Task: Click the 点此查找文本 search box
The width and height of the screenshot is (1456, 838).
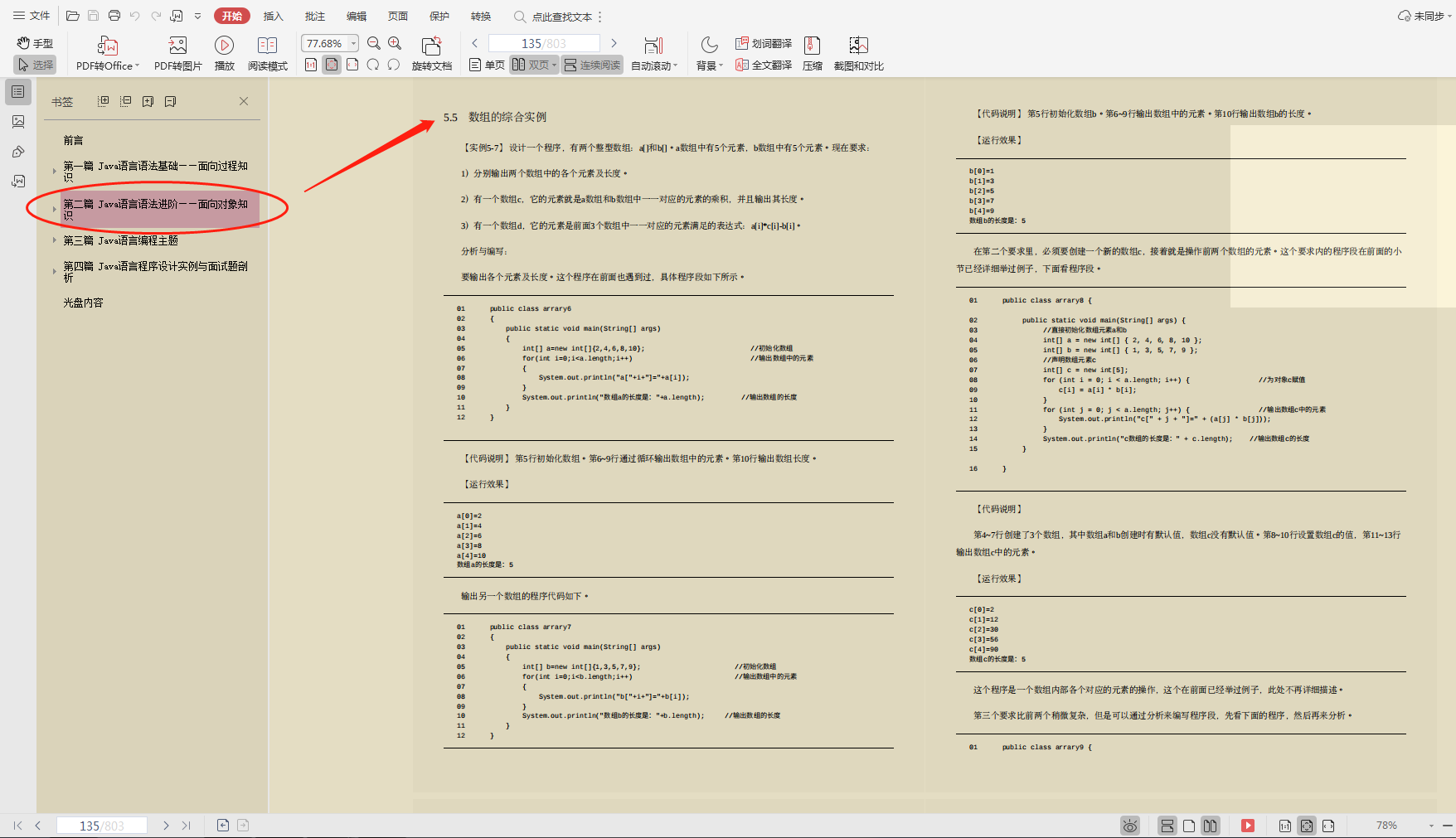Action: (x=553, y=17)
